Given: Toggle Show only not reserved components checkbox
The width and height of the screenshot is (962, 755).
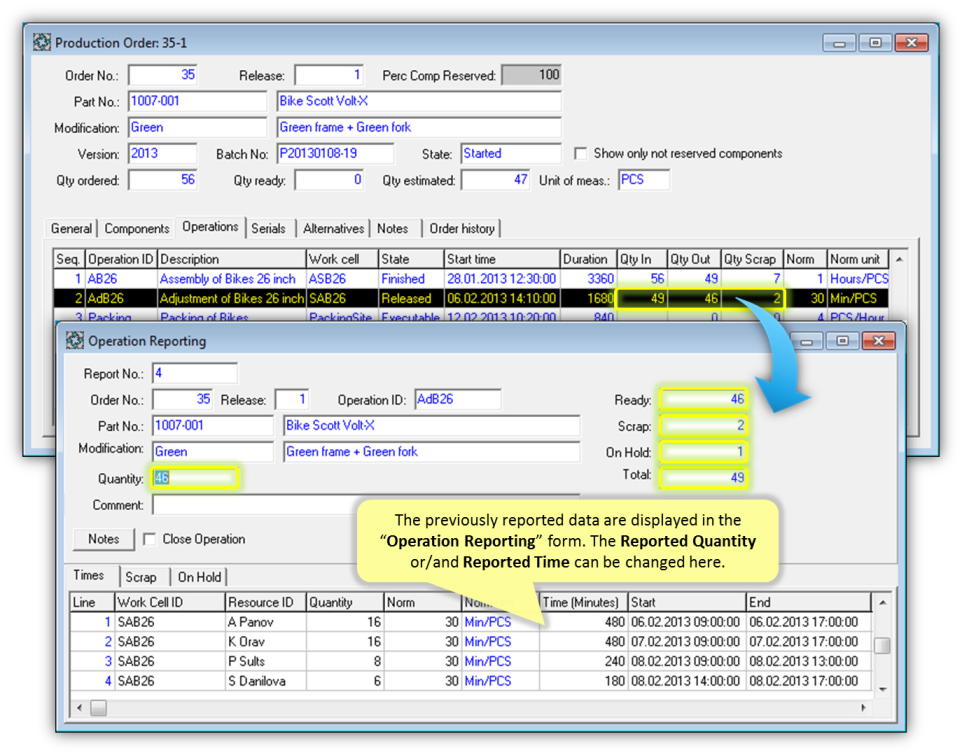Looking at the screenshot, I should pos(580,153).
